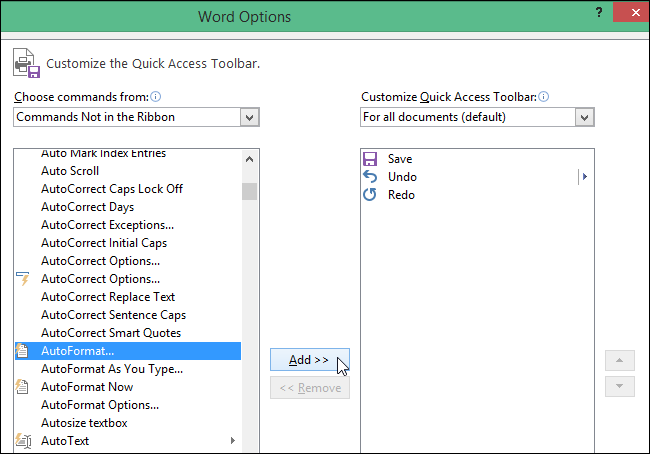The height and width of the screenshot is (454, 650).
Task: Click the << Remove button
Action: [x=310, y=388]
